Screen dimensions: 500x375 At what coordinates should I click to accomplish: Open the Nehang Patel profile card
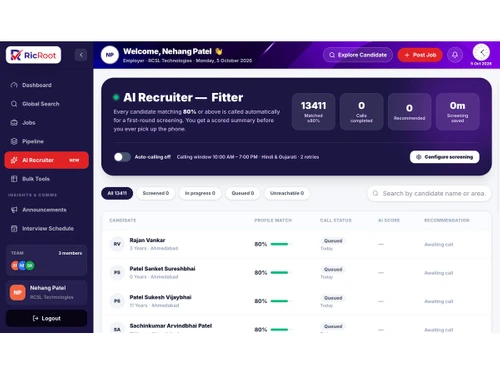click(47, 292)
